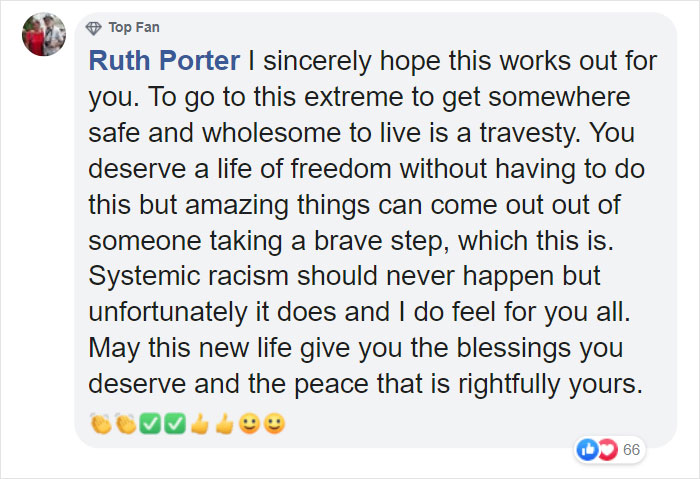Click the word 'travesty' in the comment
This screenshot has height=479, width=700.
click(x=530, y=133)
